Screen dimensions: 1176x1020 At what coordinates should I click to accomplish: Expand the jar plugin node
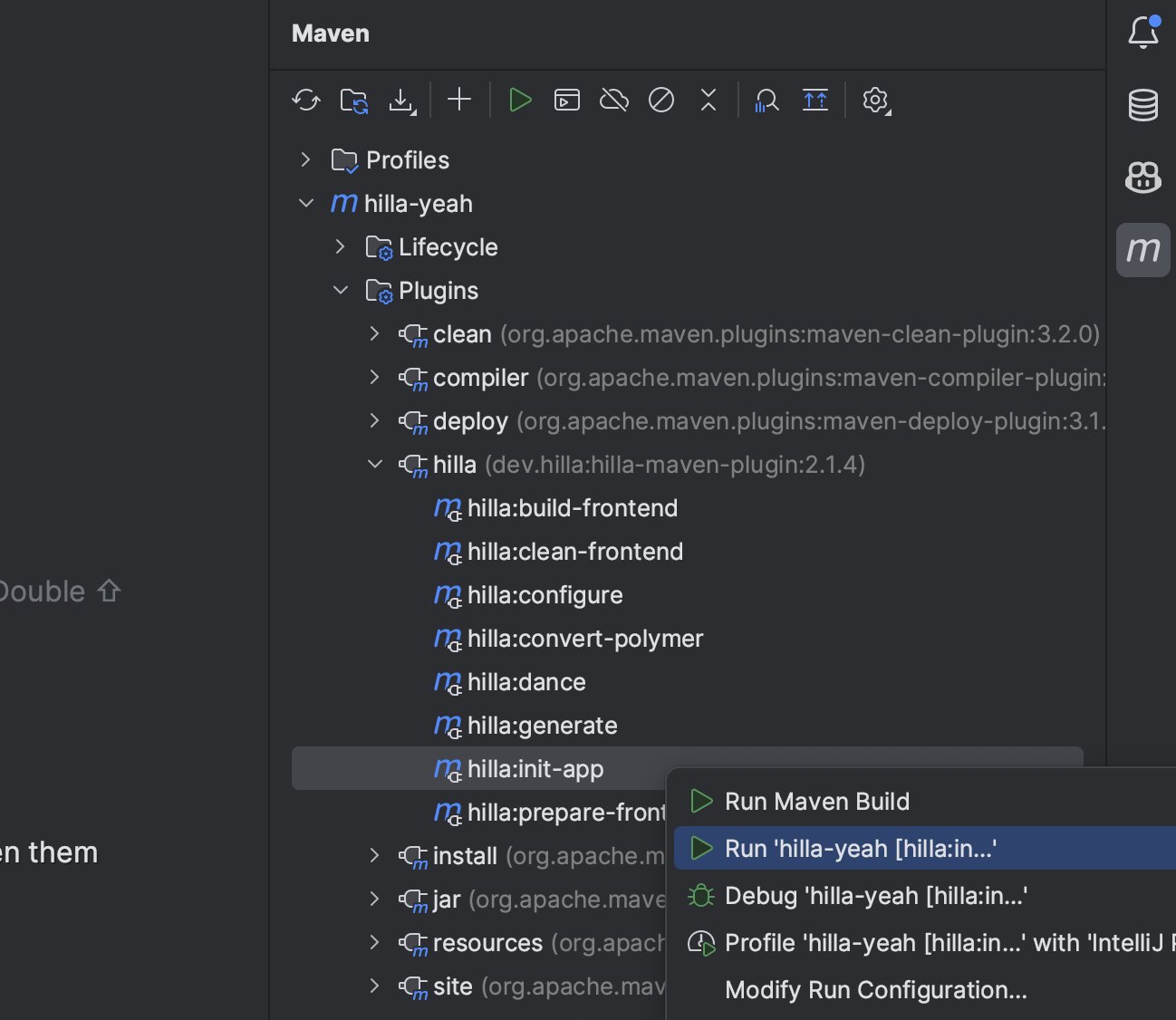click(375, 899)
